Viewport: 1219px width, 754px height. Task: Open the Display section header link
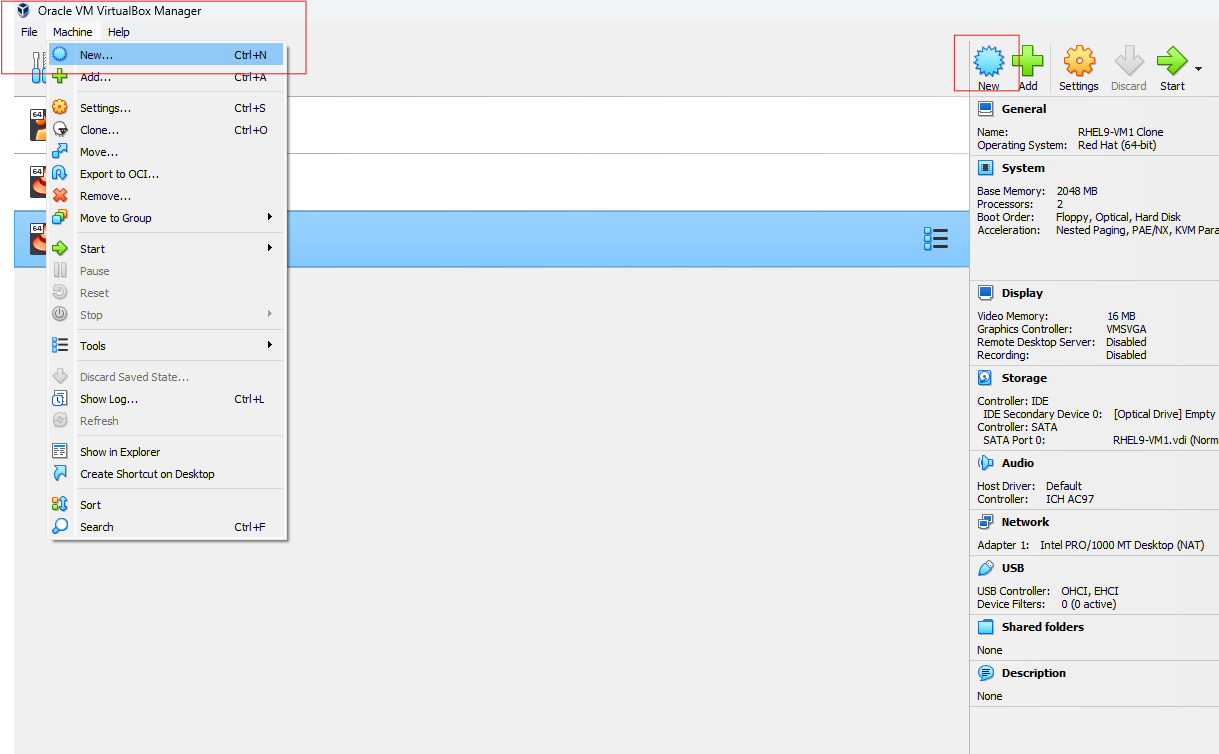click(x=1022, y=293)
